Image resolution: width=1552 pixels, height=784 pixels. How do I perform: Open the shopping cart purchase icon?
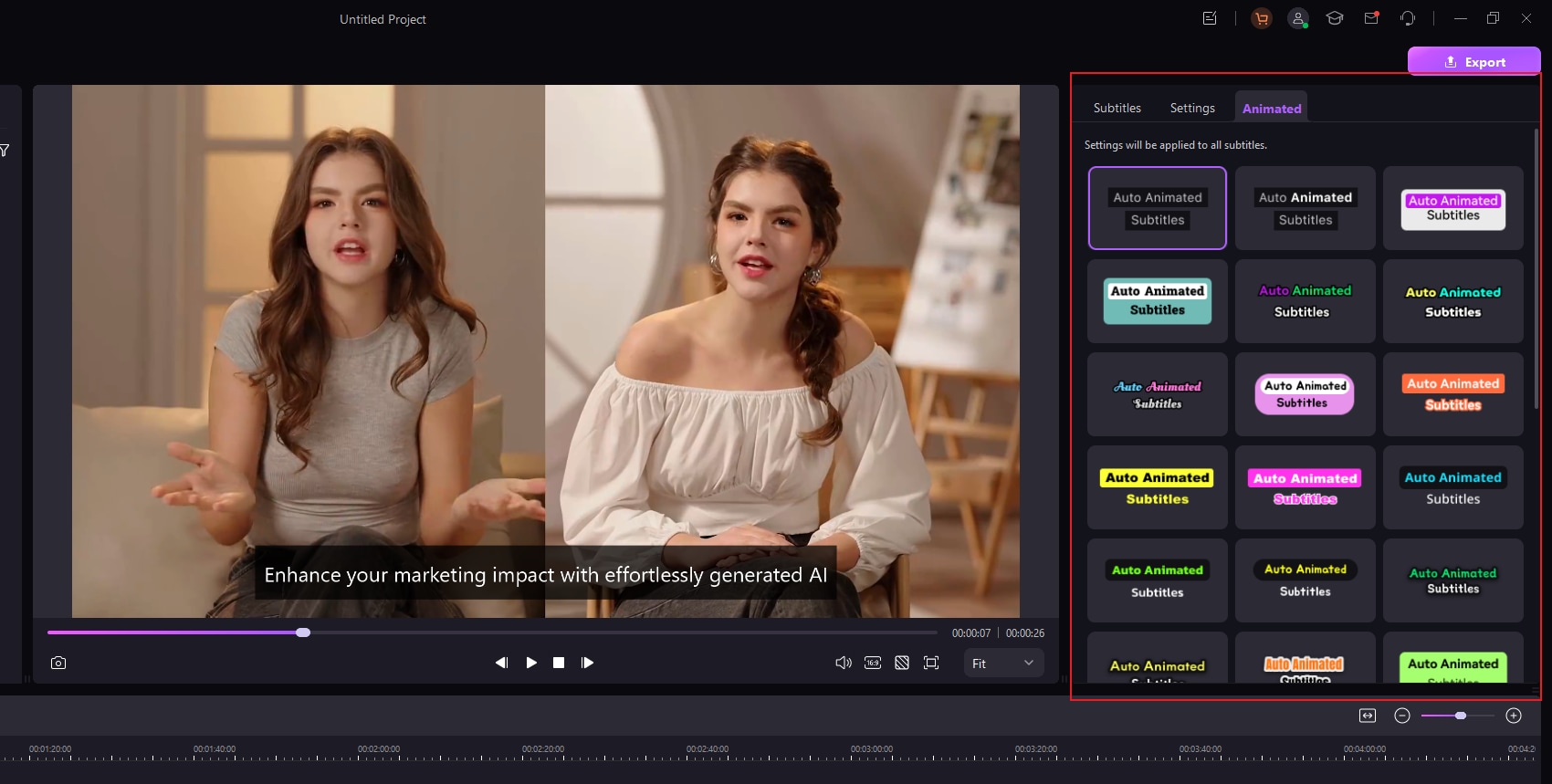pyautogui.click(x=1262, y=18)
